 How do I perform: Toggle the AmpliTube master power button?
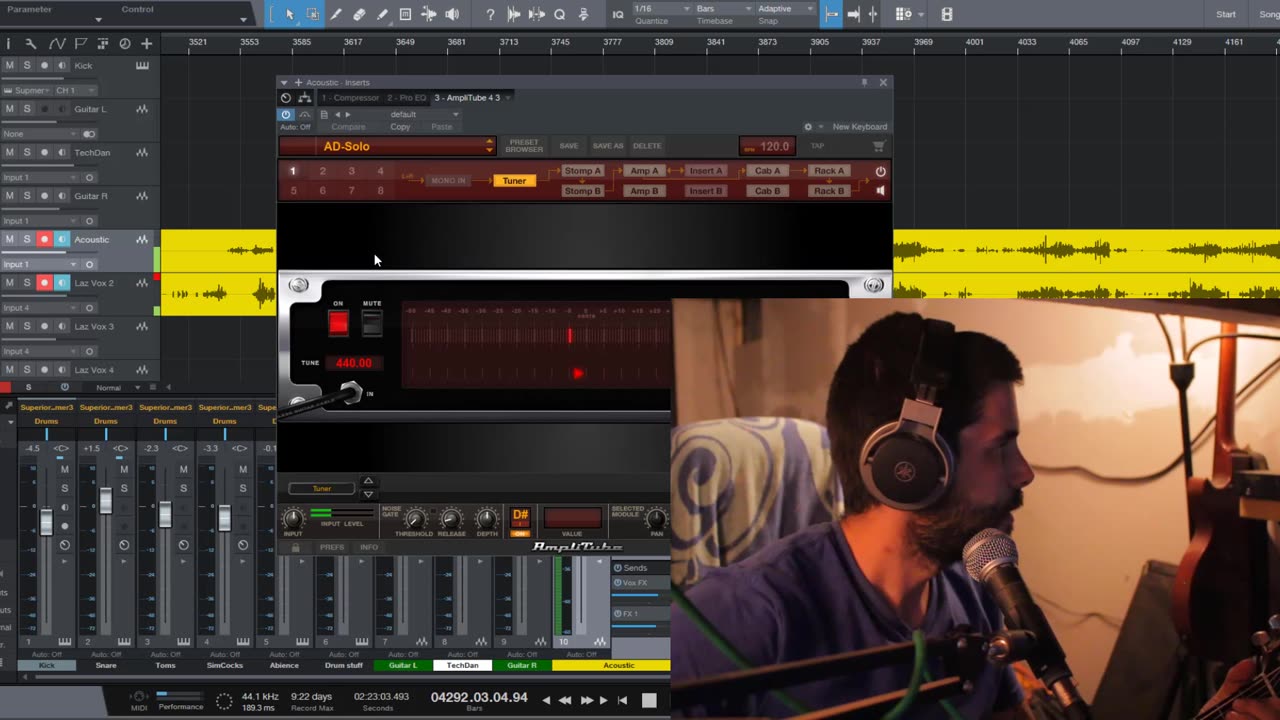pyautogui.click(x=880, y=171)
